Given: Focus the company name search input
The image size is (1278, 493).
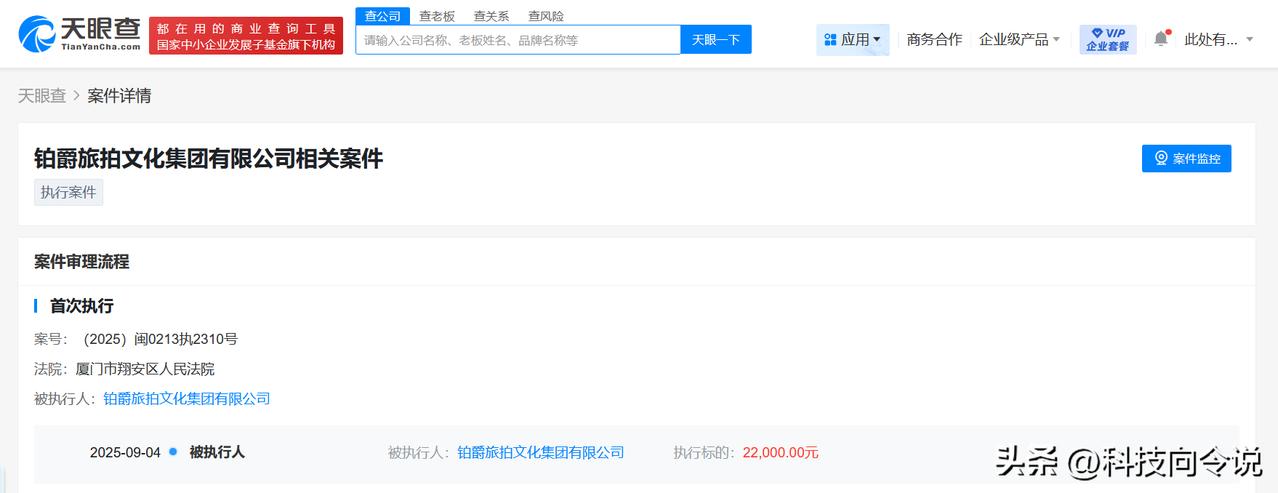Looking at the screenshot, I should pos(518,40).
